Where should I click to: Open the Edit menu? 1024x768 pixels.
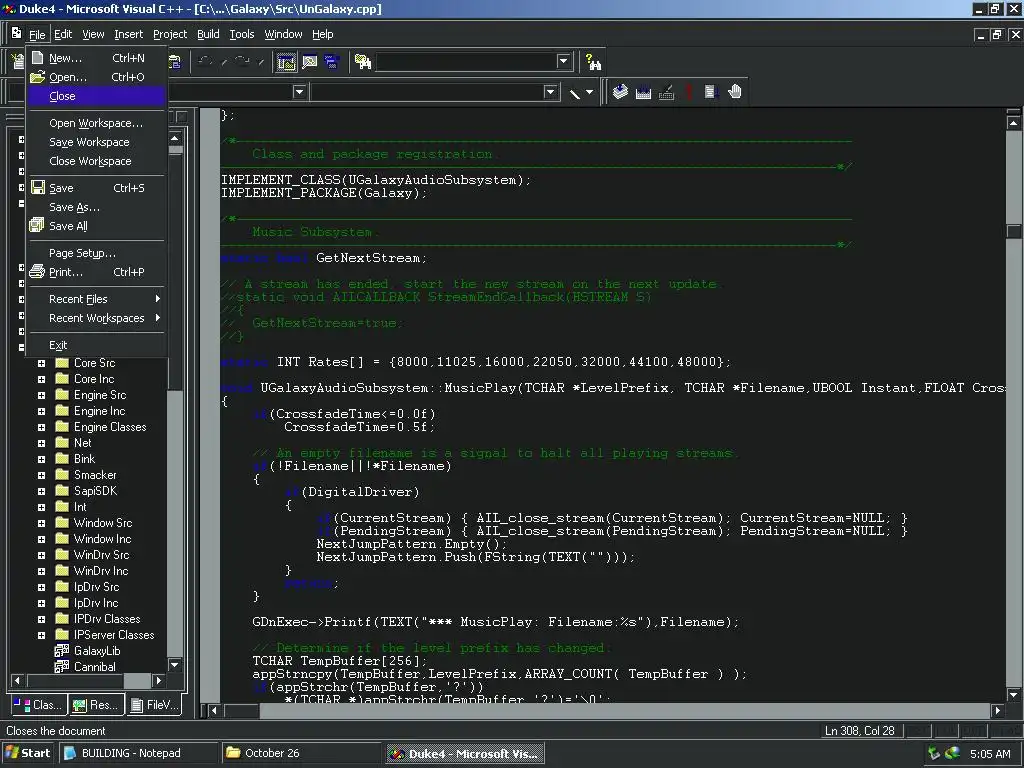point(63,34)
